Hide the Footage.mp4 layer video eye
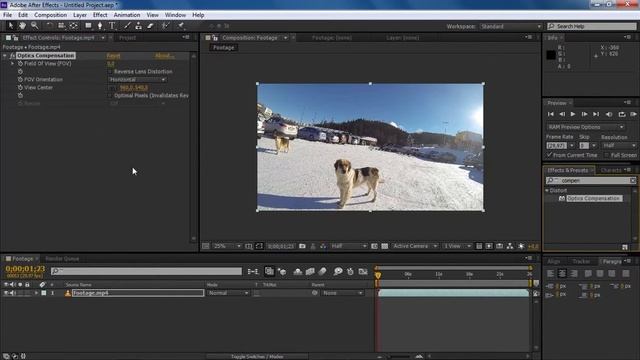 (x=6, y=293)
